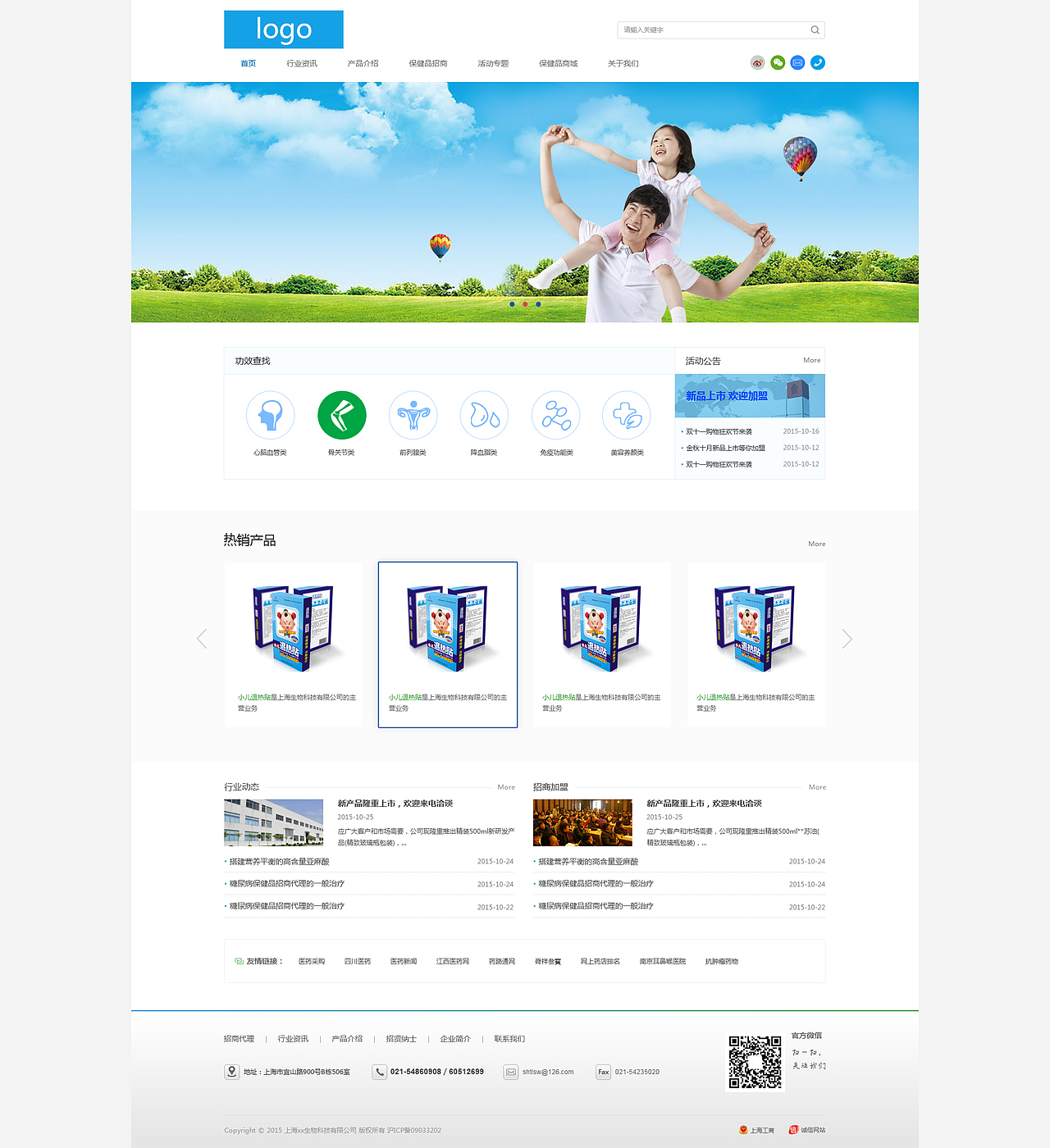The image size is (1050, 1148).
Task: Click the 新产品隆重上市 news headline
Action: tap(394, 804)
